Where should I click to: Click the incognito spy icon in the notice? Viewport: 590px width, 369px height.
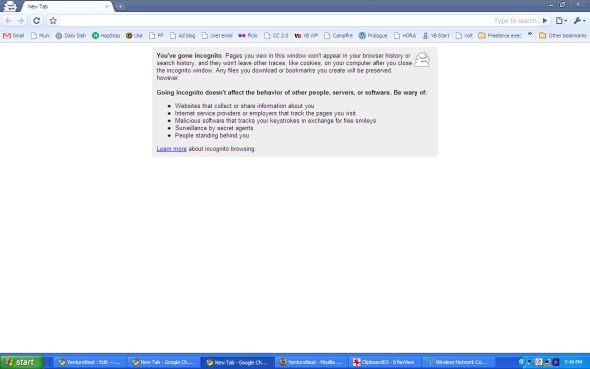click(x=422, y=60)
